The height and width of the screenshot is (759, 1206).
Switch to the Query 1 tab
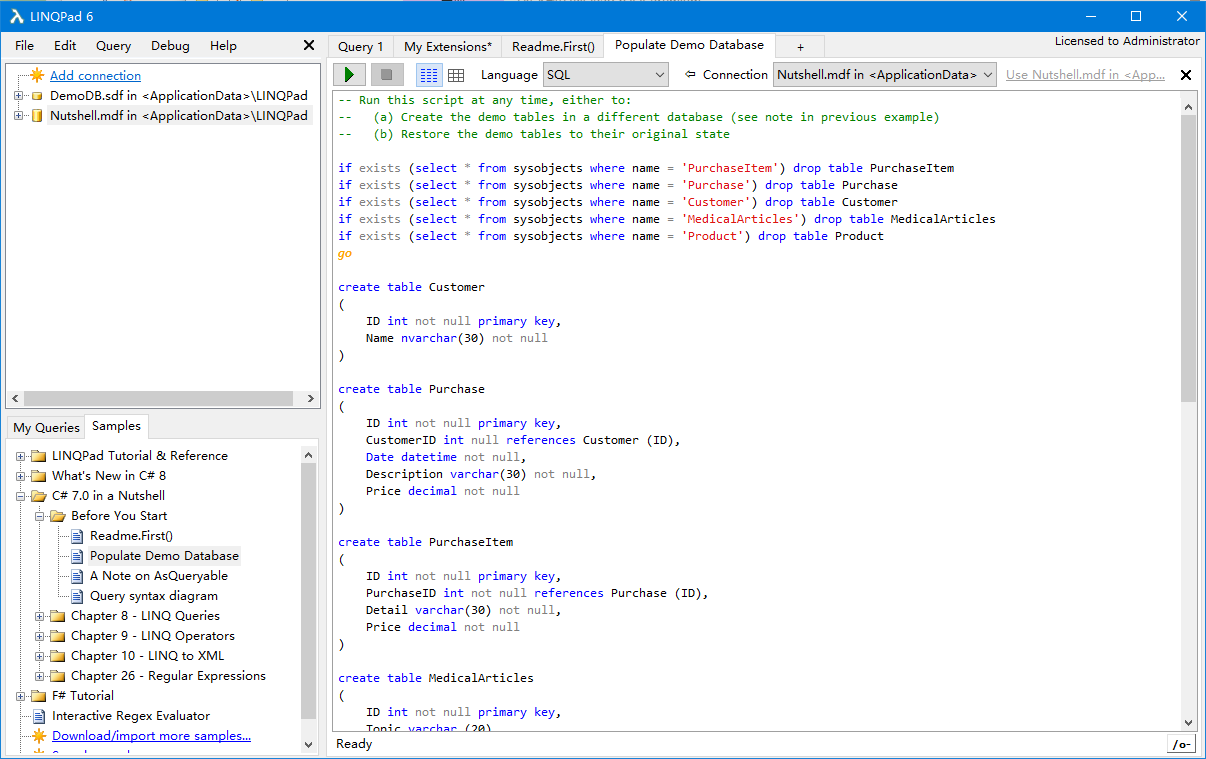(361, 47)
